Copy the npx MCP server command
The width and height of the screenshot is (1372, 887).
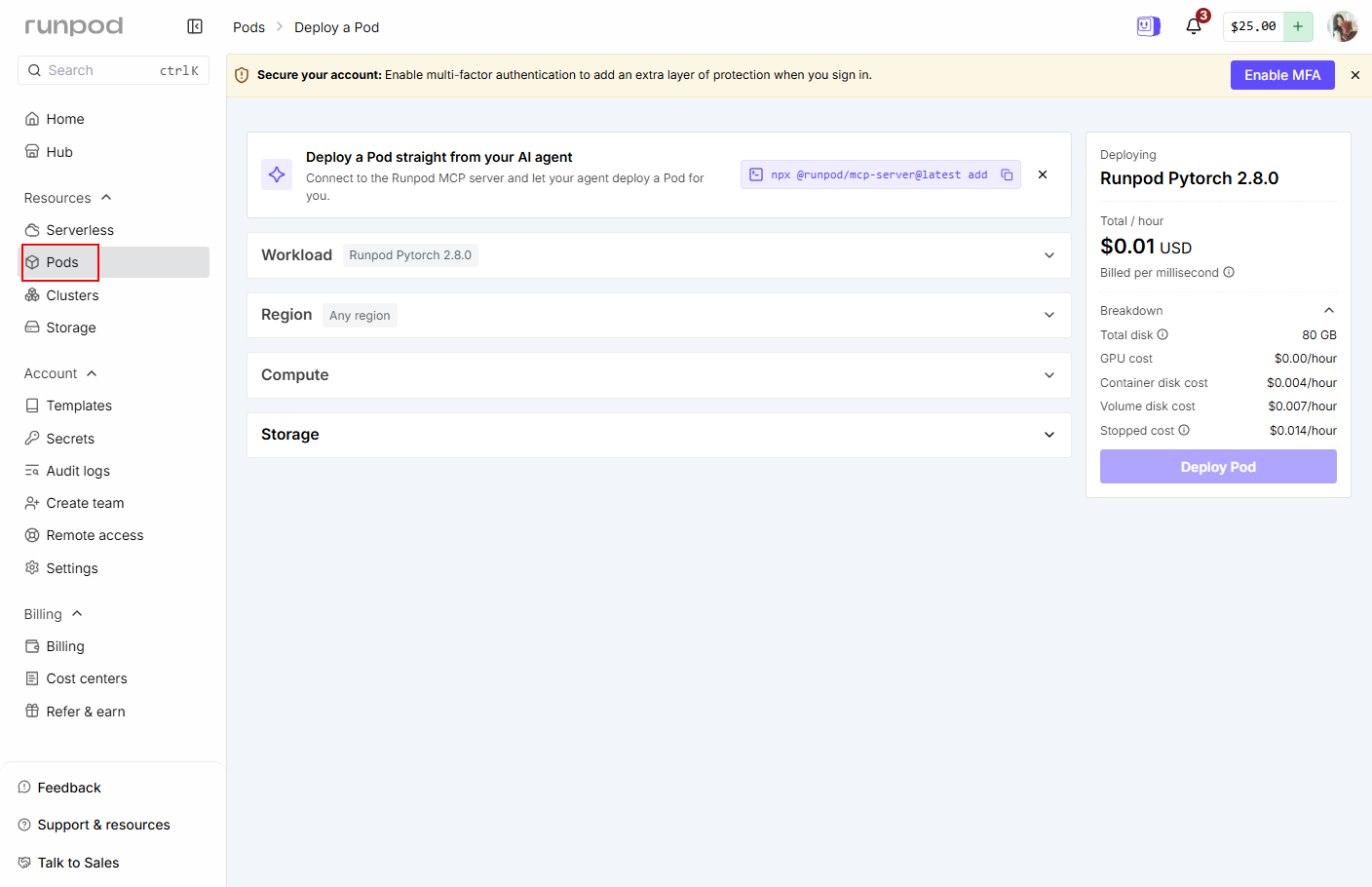click(1007, 174)
